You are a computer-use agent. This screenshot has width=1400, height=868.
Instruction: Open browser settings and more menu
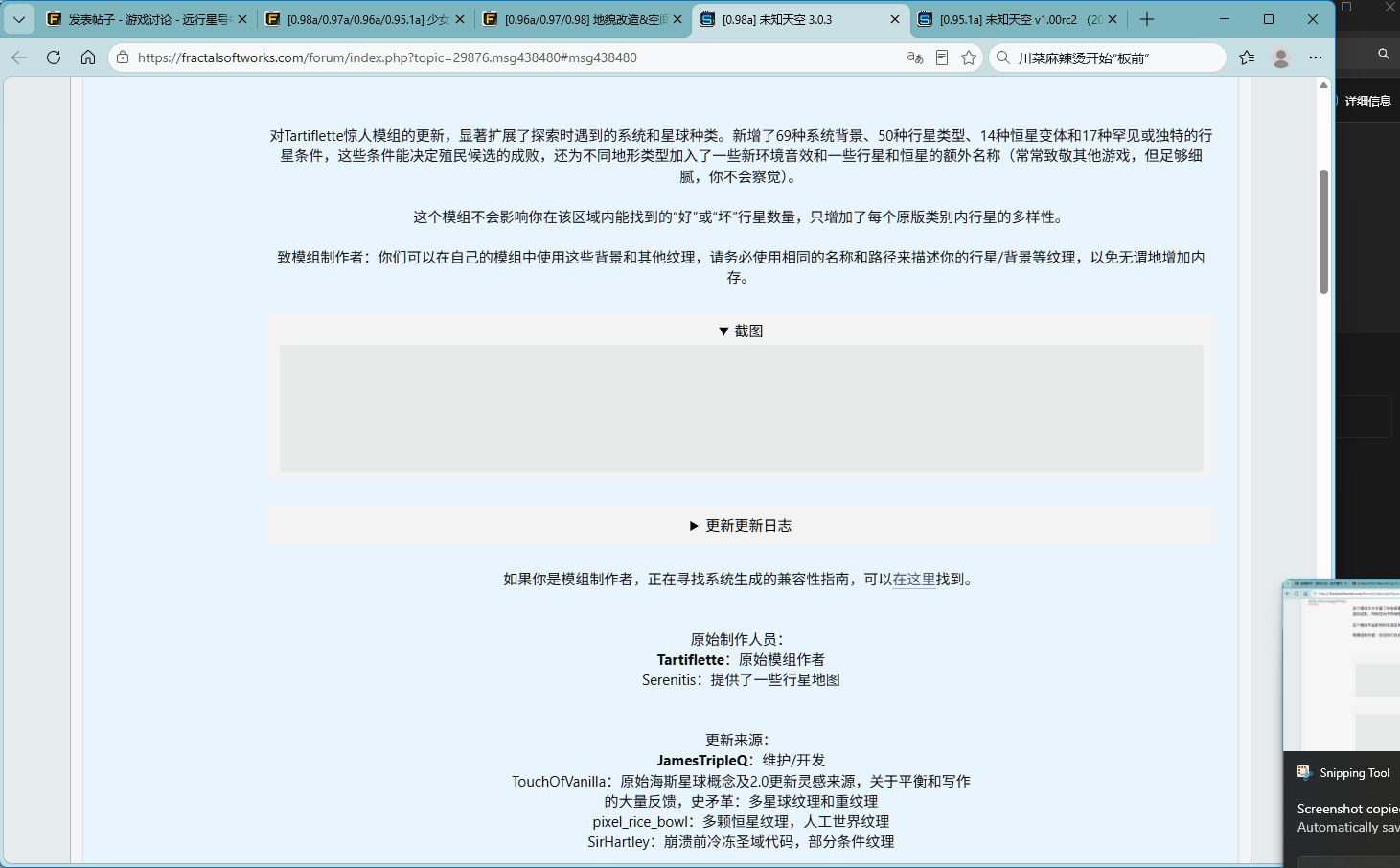1316,57
